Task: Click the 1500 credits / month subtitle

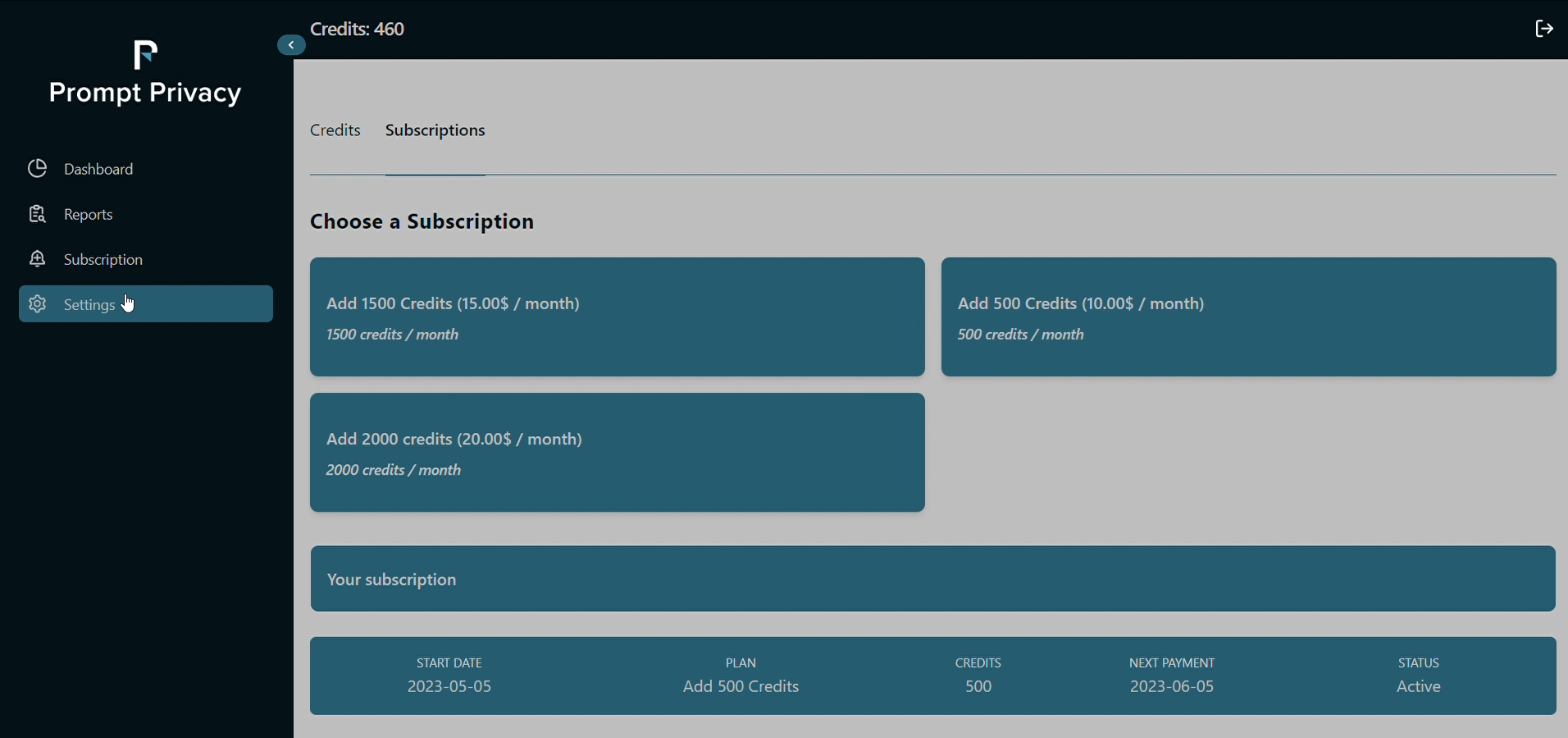Action: (393, 335)
